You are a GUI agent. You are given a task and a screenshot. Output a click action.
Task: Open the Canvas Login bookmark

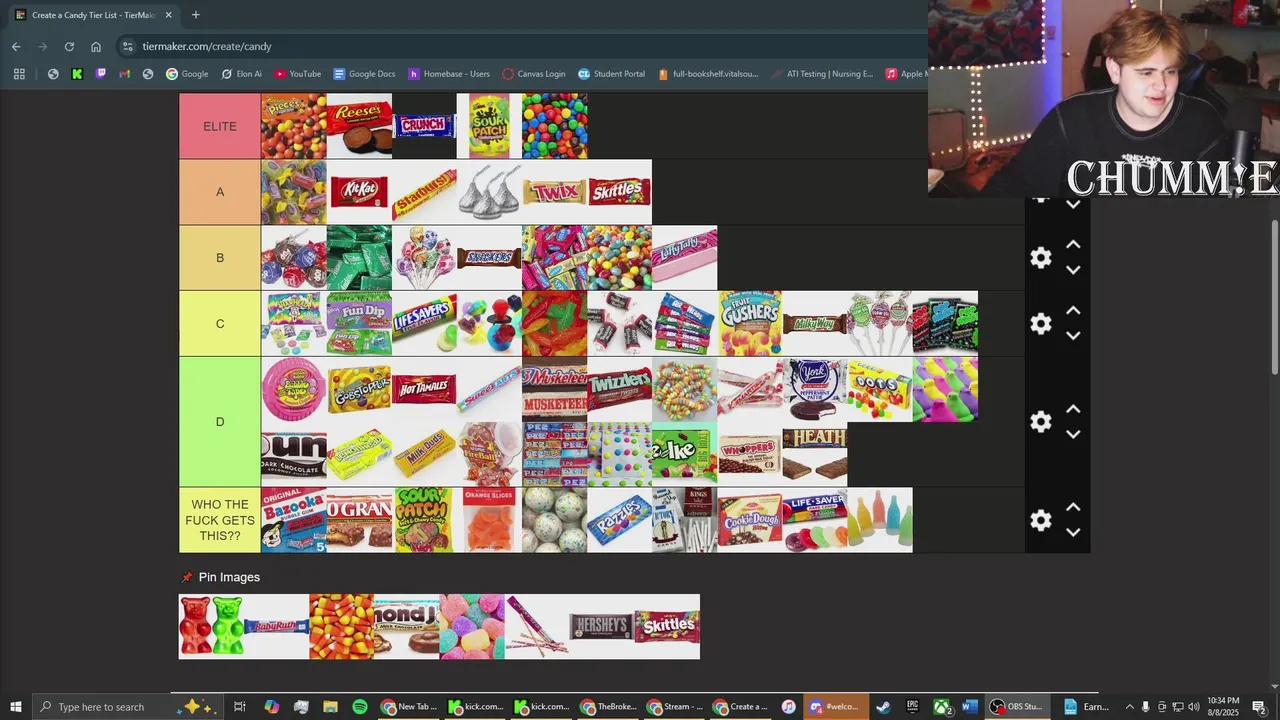(534, 73)
